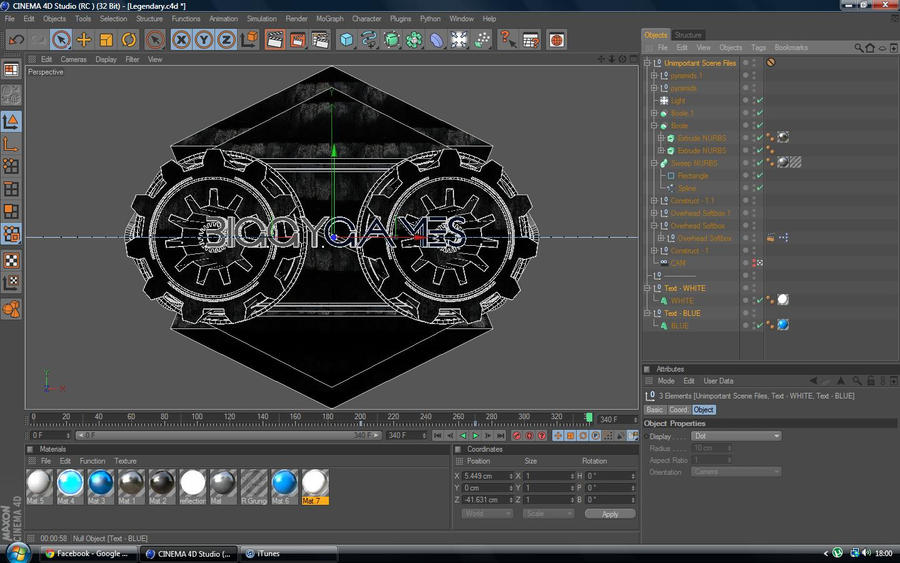Toggle the X-axis lock

(x=181, y=40)
